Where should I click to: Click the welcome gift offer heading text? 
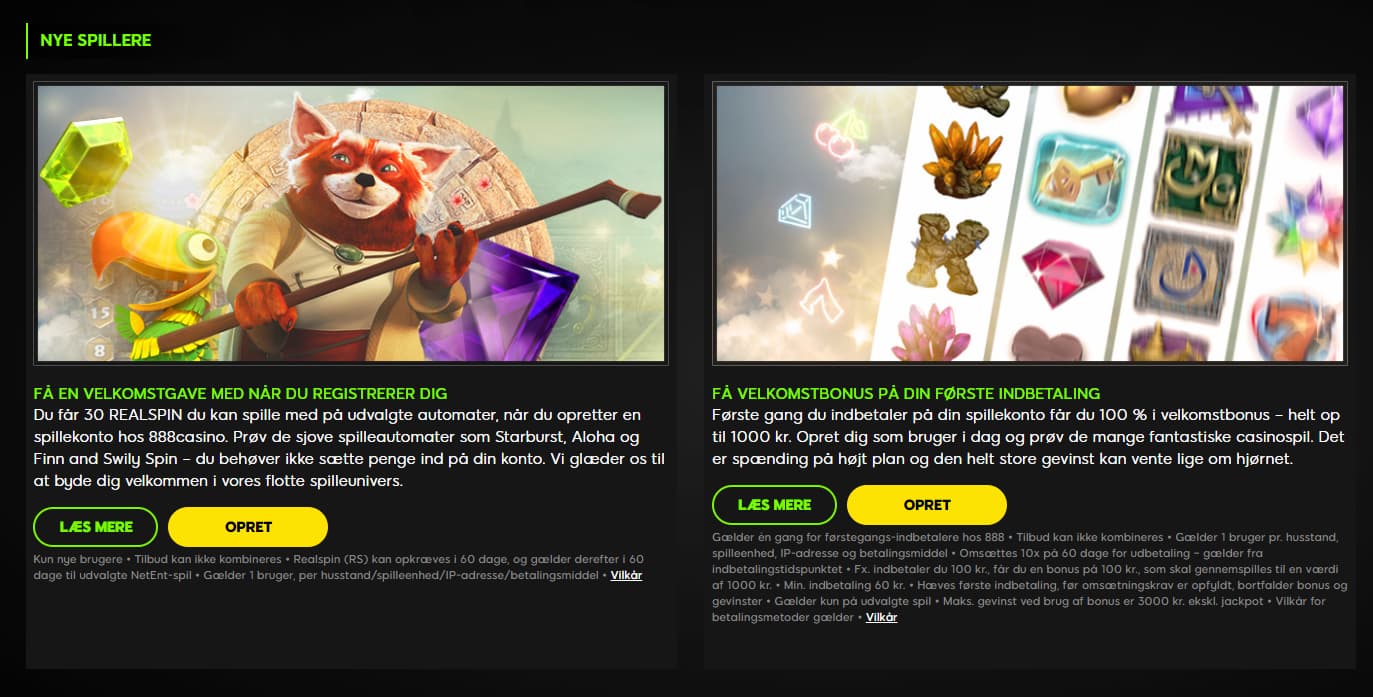tap(240, 393)
